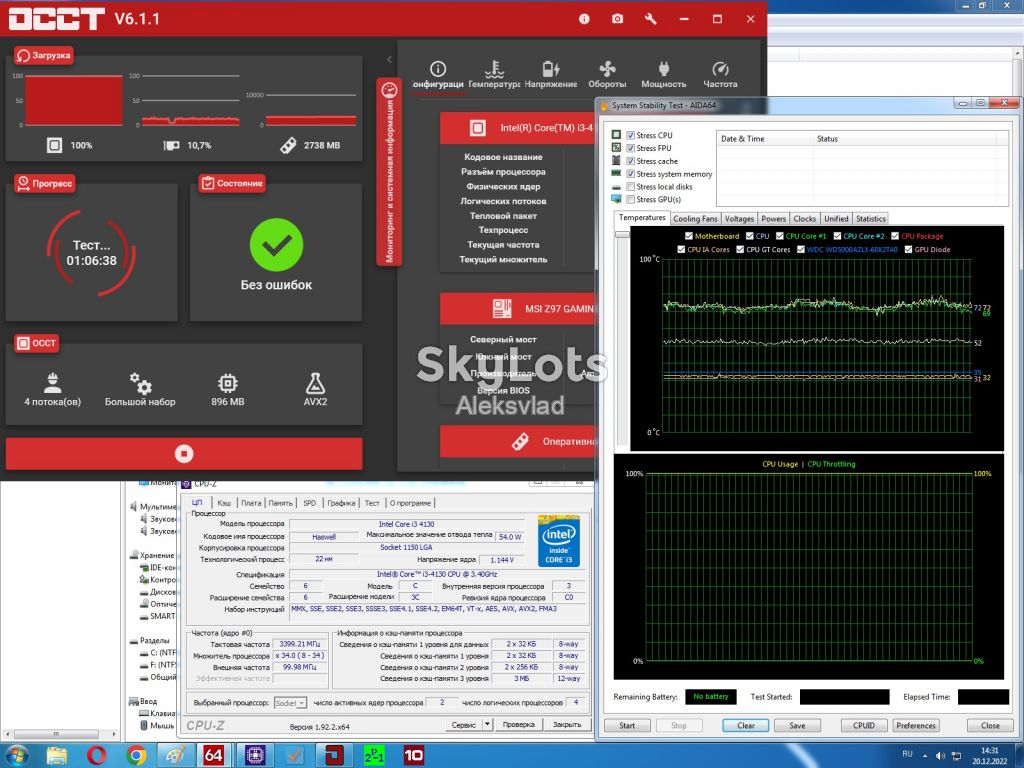Open OCCT settings wrench icon
The height and width of the screenshot is (768, 1024).
(650, 19)
